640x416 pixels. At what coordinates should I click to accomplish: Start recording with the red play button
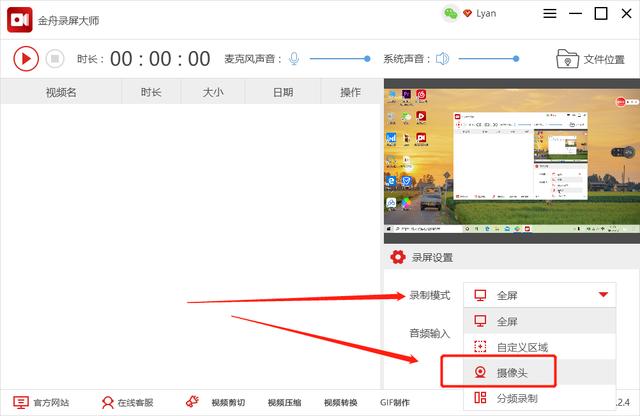tap(26, 59)
